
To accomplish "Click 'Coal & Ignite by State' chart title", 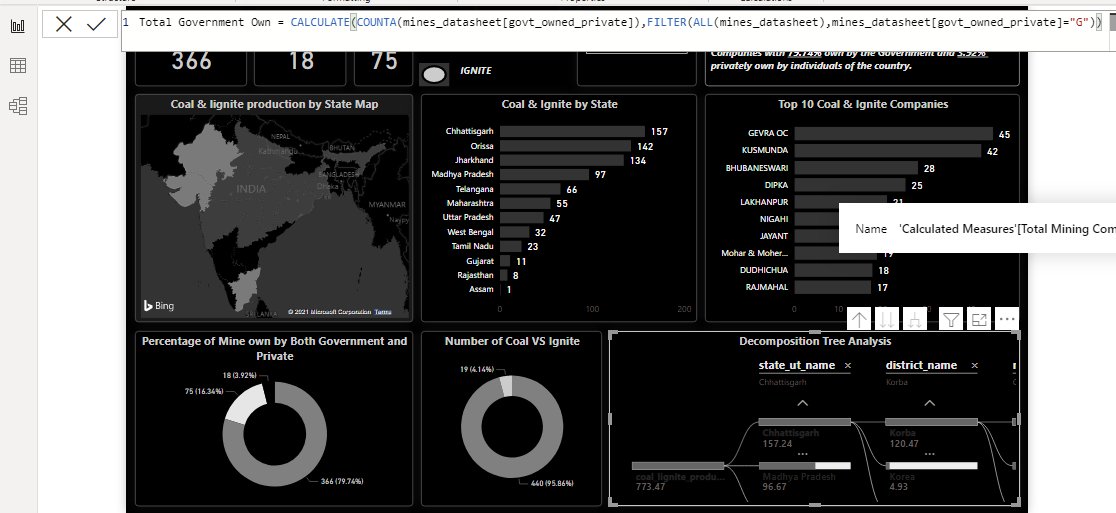I will (559, 104).
